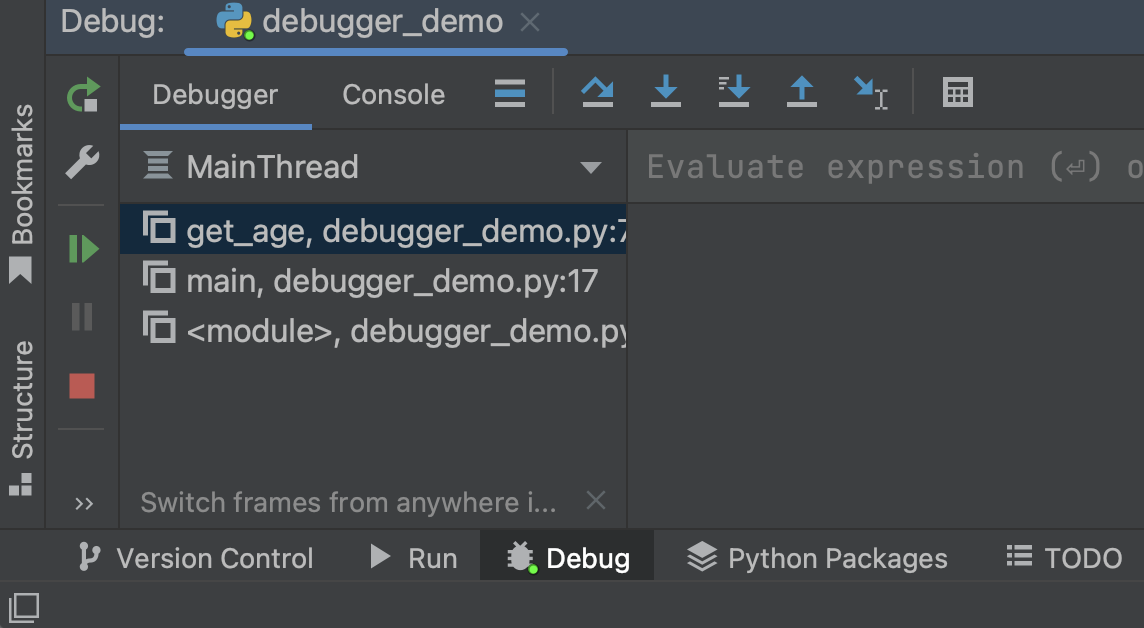The height and width of the screenshot is (628, 1144).
Task: Open the Python Packages tool window
Action: 818,558
